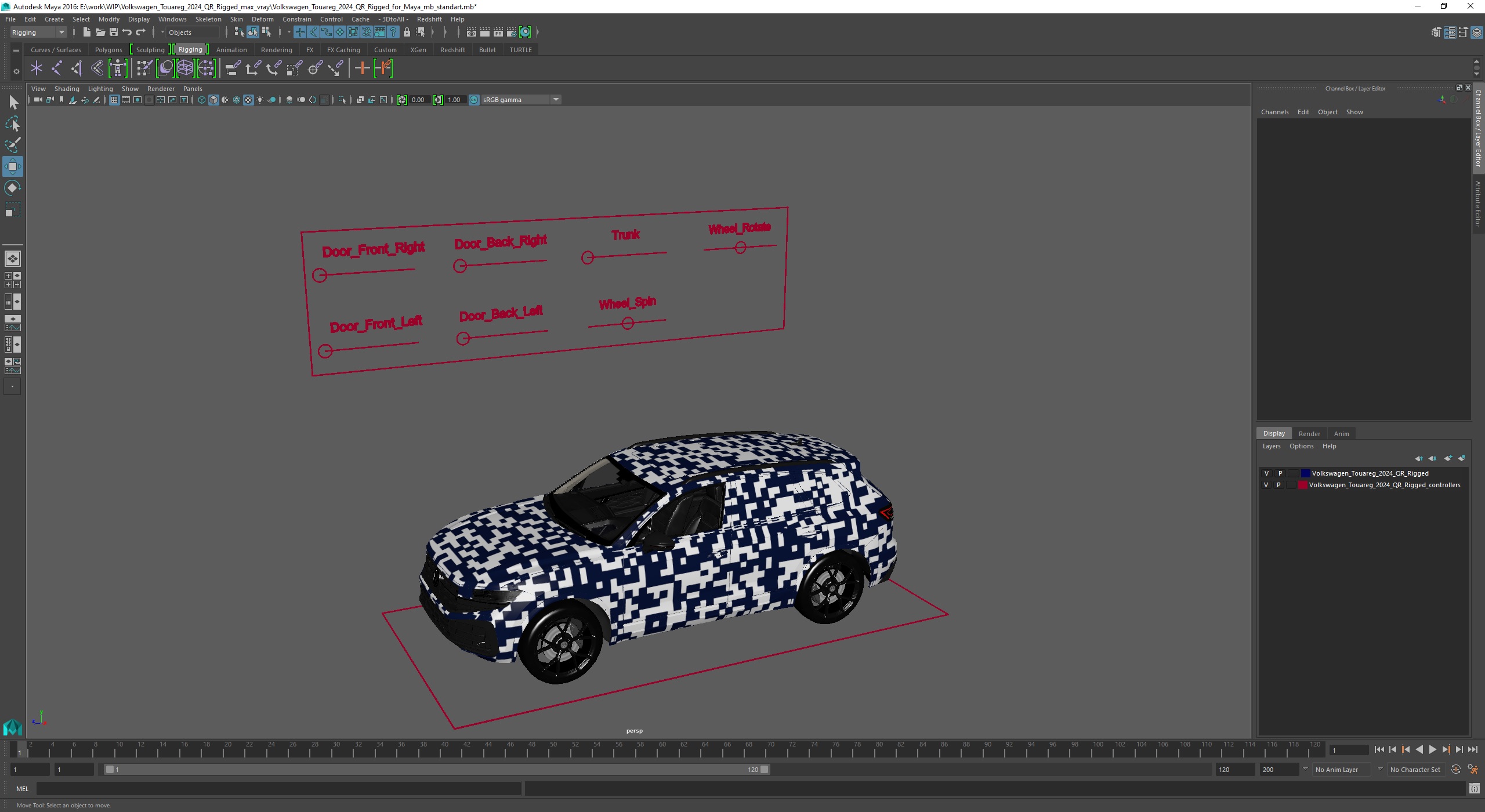Open the layer editor Options menu

(x=1301, y=446)
